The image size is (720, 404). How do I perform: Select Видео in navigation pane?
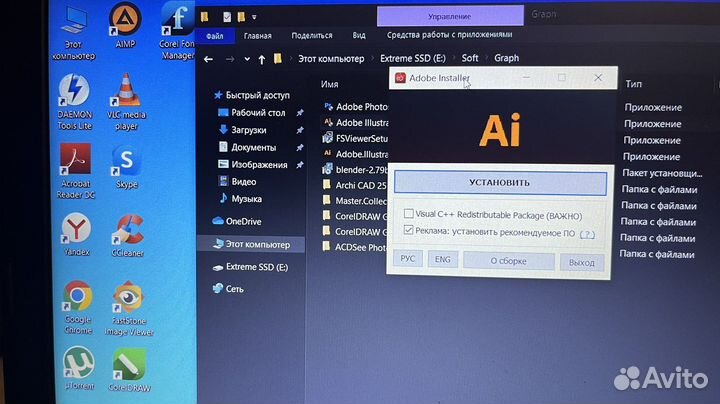pos(238,182)
